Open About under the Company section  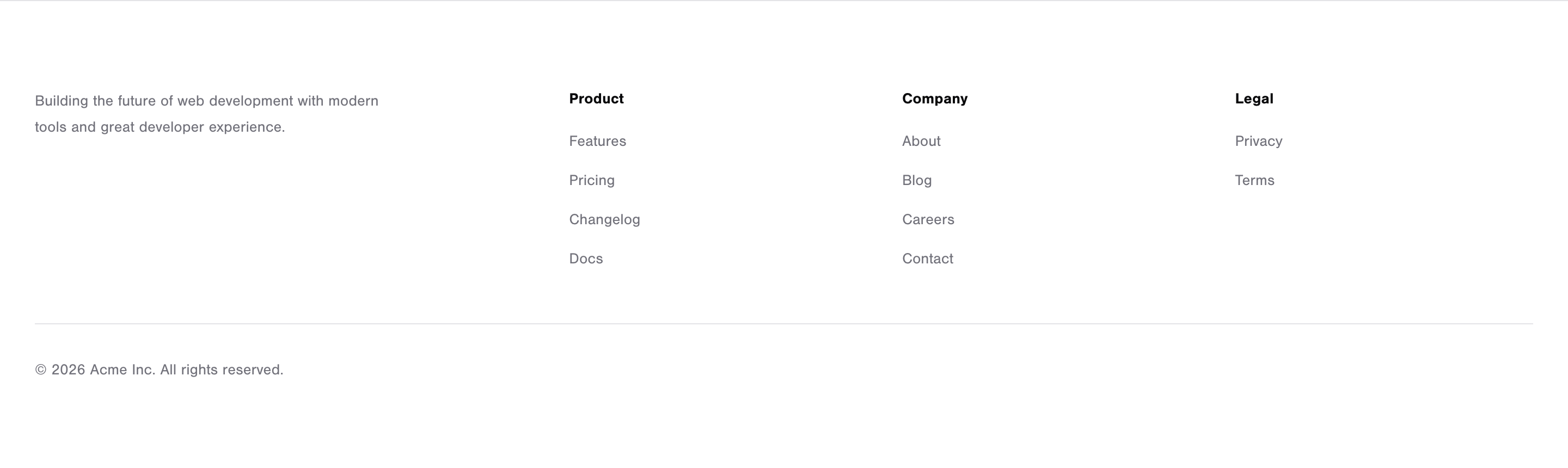[x=921, y=141]
